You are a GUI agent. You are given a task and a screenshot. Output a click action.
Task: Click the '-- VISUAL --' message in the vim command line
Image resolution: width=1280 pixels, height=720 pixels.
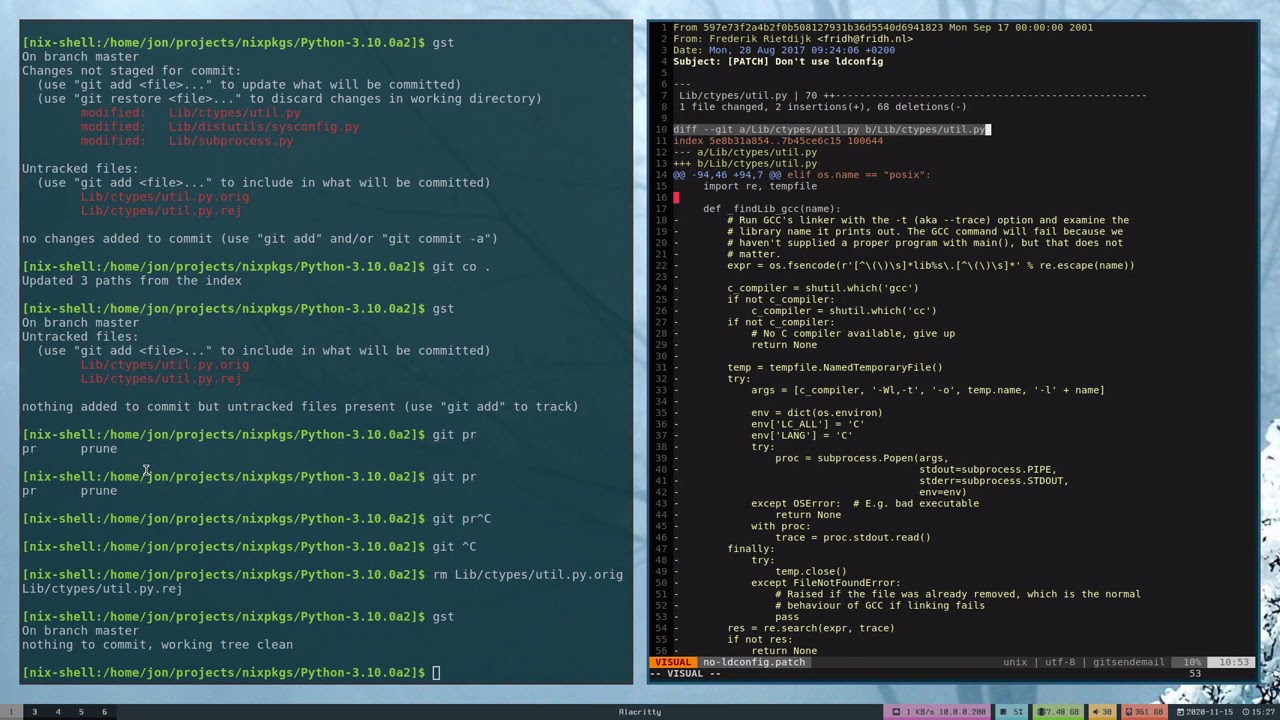coord(685,673)
